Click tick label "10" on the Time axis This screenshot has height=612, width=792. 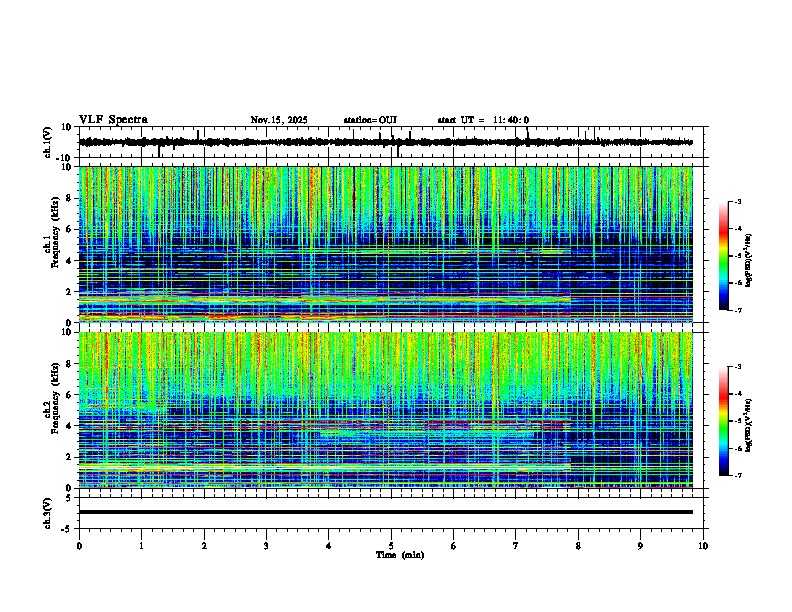703,546
